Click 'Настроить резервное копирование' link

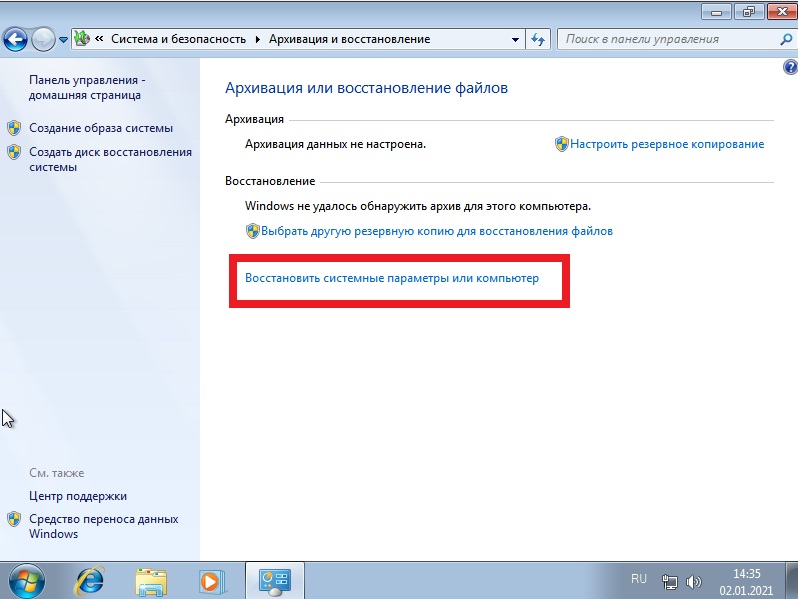tap(667, 144)
